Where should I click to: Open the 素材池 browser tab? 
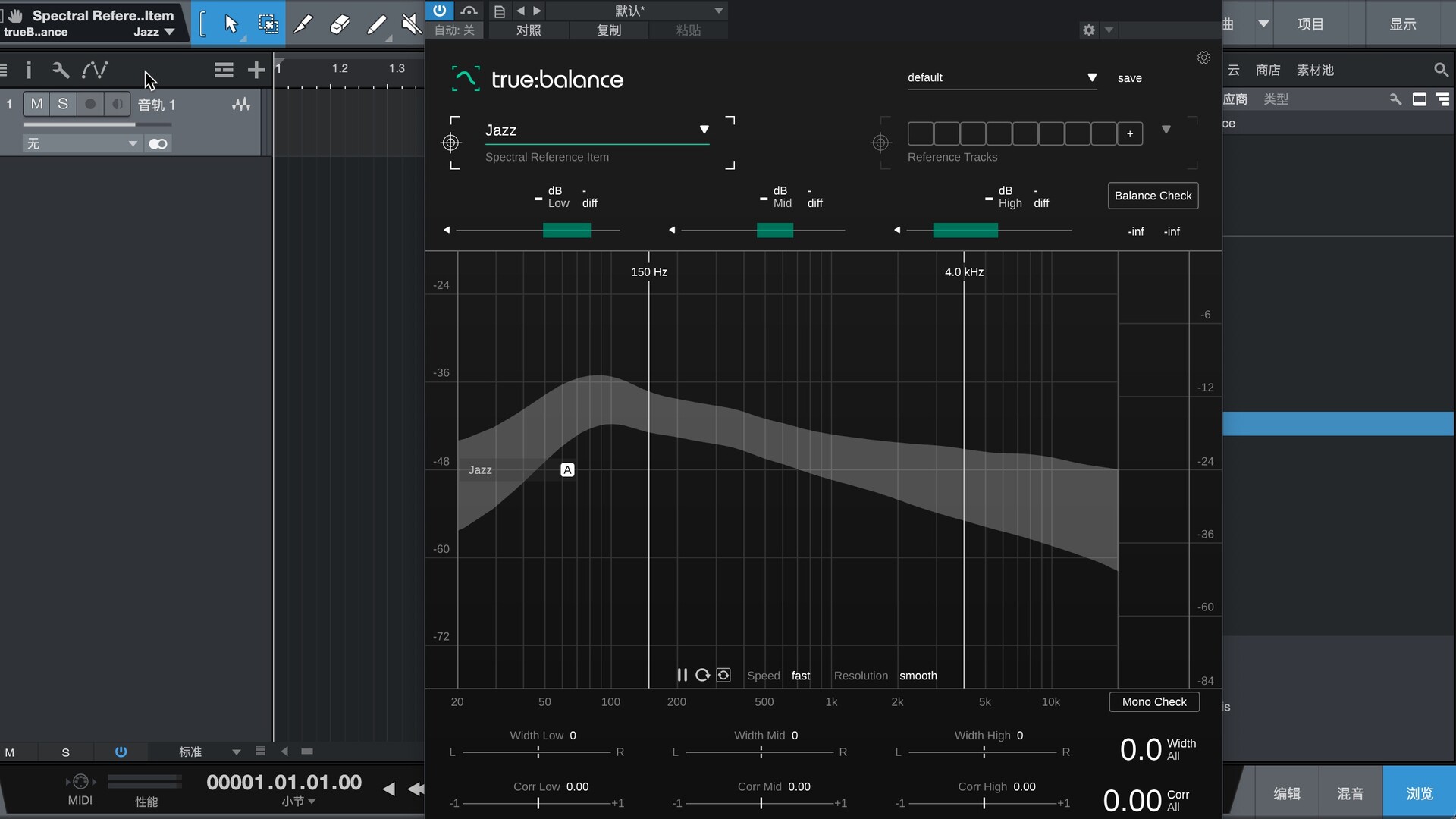tap(1315, 70)
